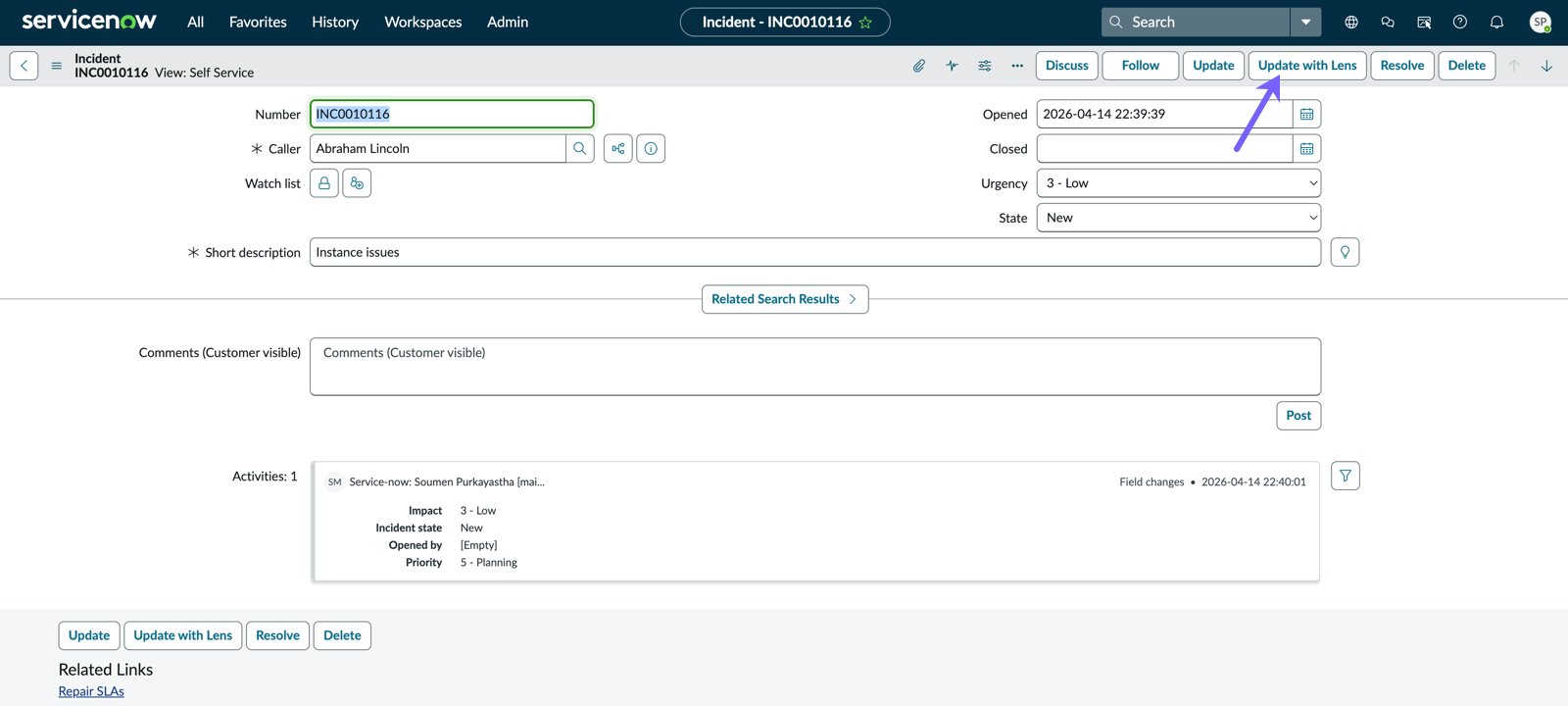1568x706 pixels.
Task: Open calendar picker for Closed date
Action: (x=1306, y=148)
